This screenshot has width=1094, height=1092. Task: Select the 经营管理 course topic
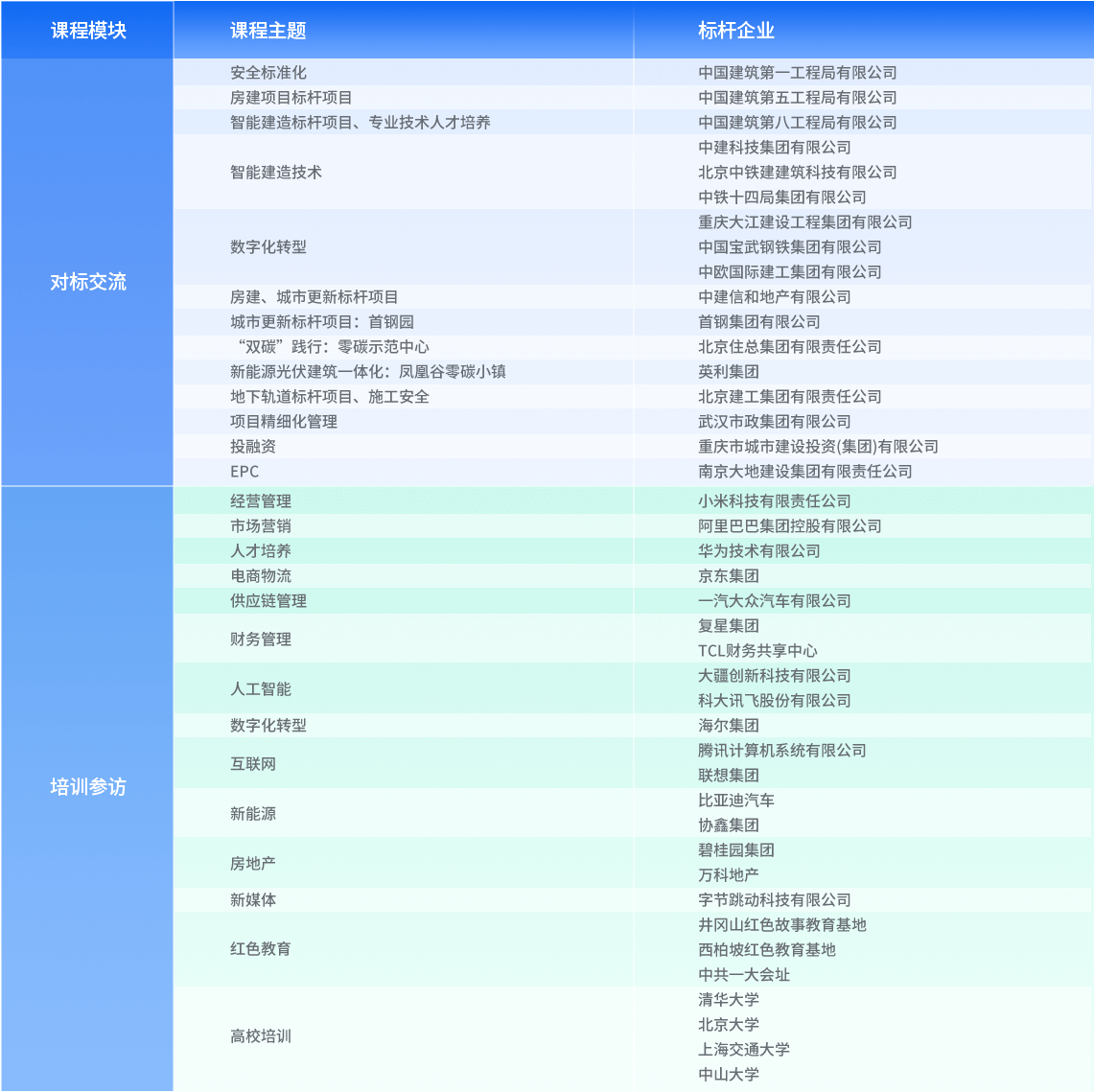coord(255,500)
